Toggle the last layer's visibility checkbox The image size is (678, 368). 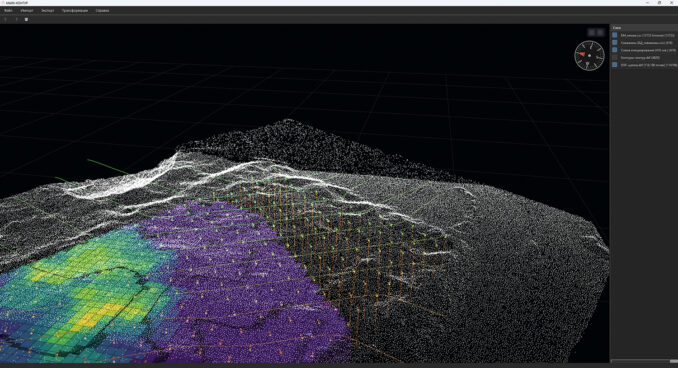614,65
